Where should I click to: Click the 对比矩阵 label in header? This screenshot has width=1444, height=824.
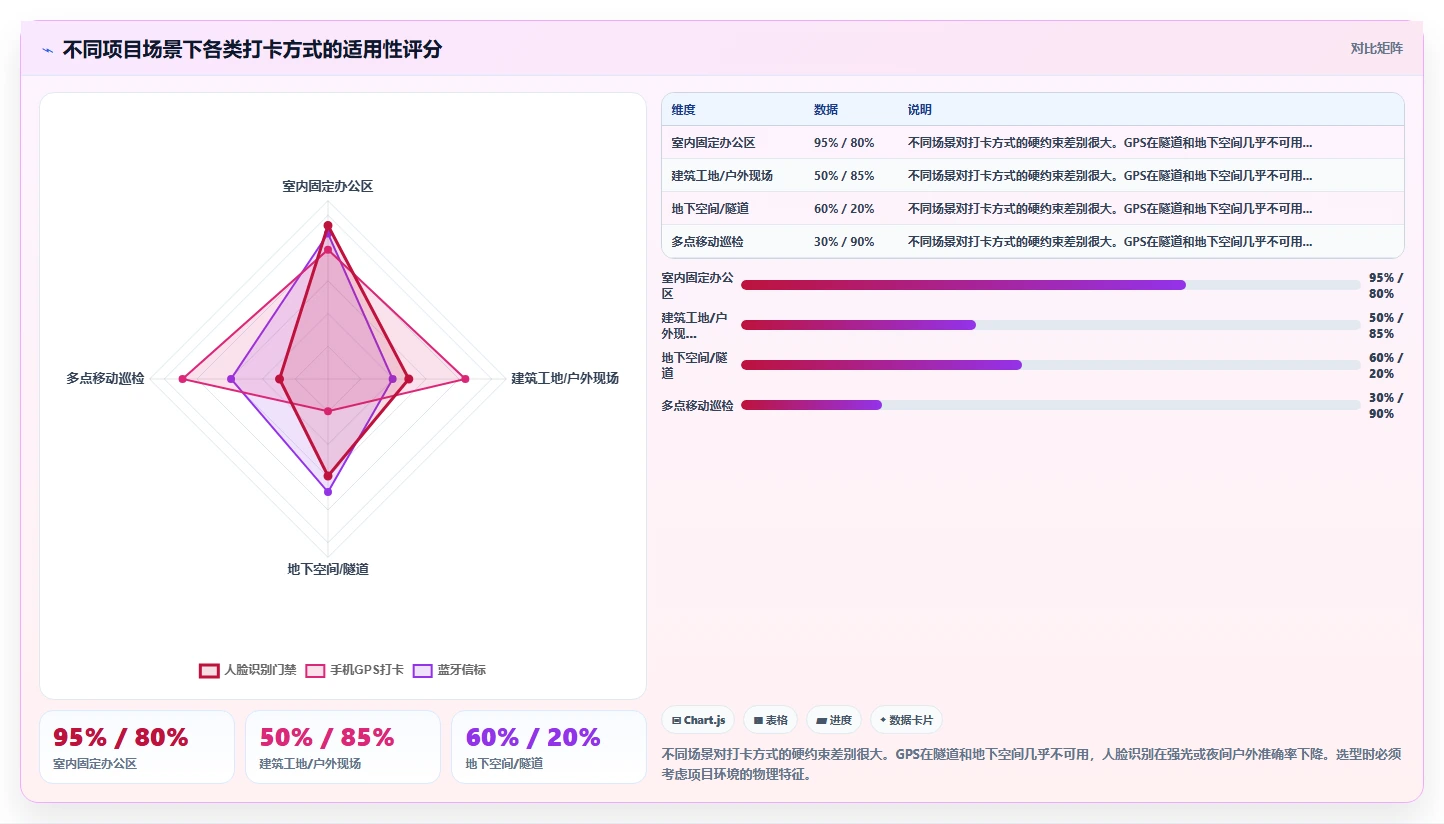(1376, 48)
